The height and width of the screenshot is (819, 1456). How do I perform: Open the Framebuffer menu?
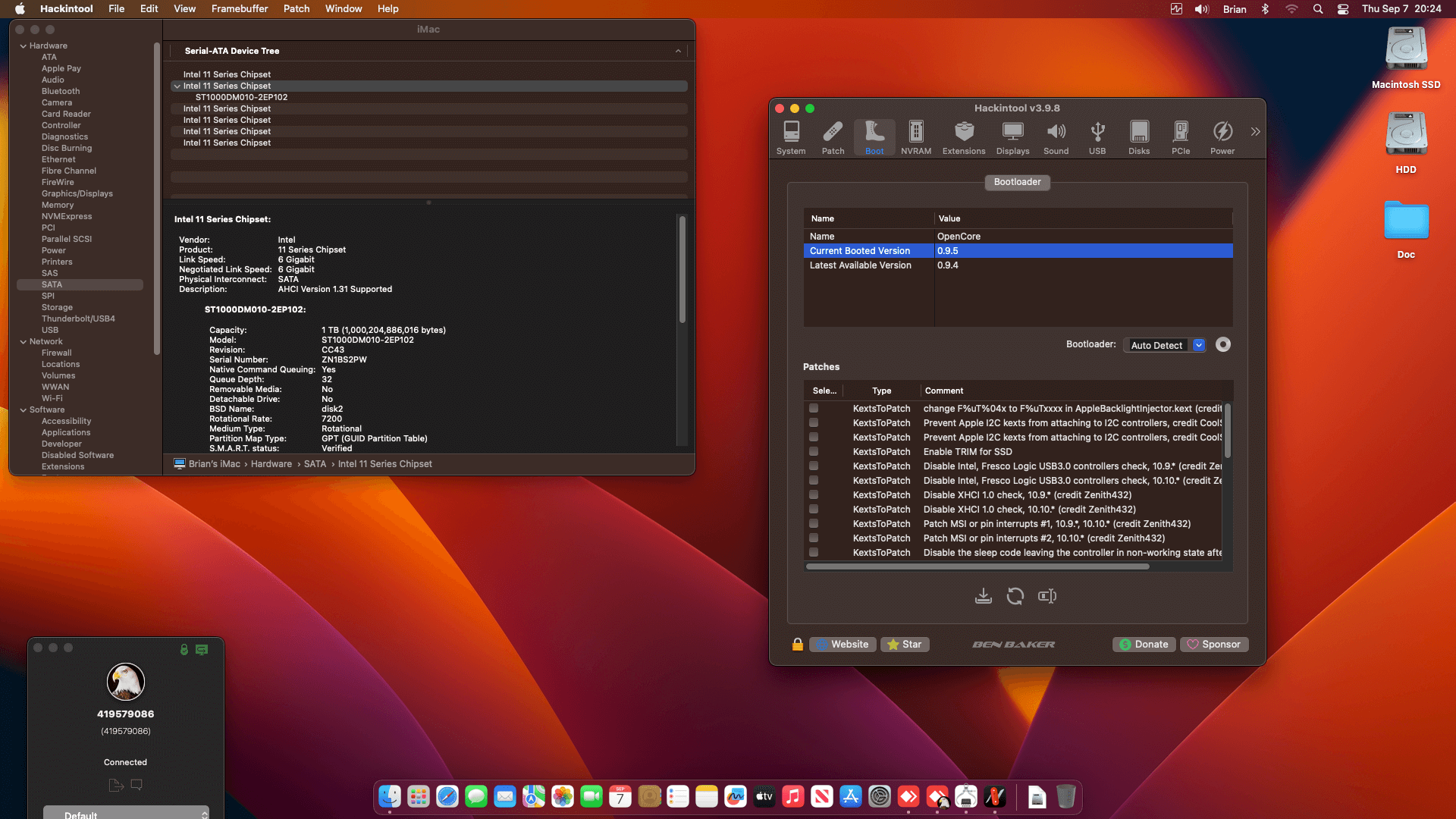(x=240, y=8)
